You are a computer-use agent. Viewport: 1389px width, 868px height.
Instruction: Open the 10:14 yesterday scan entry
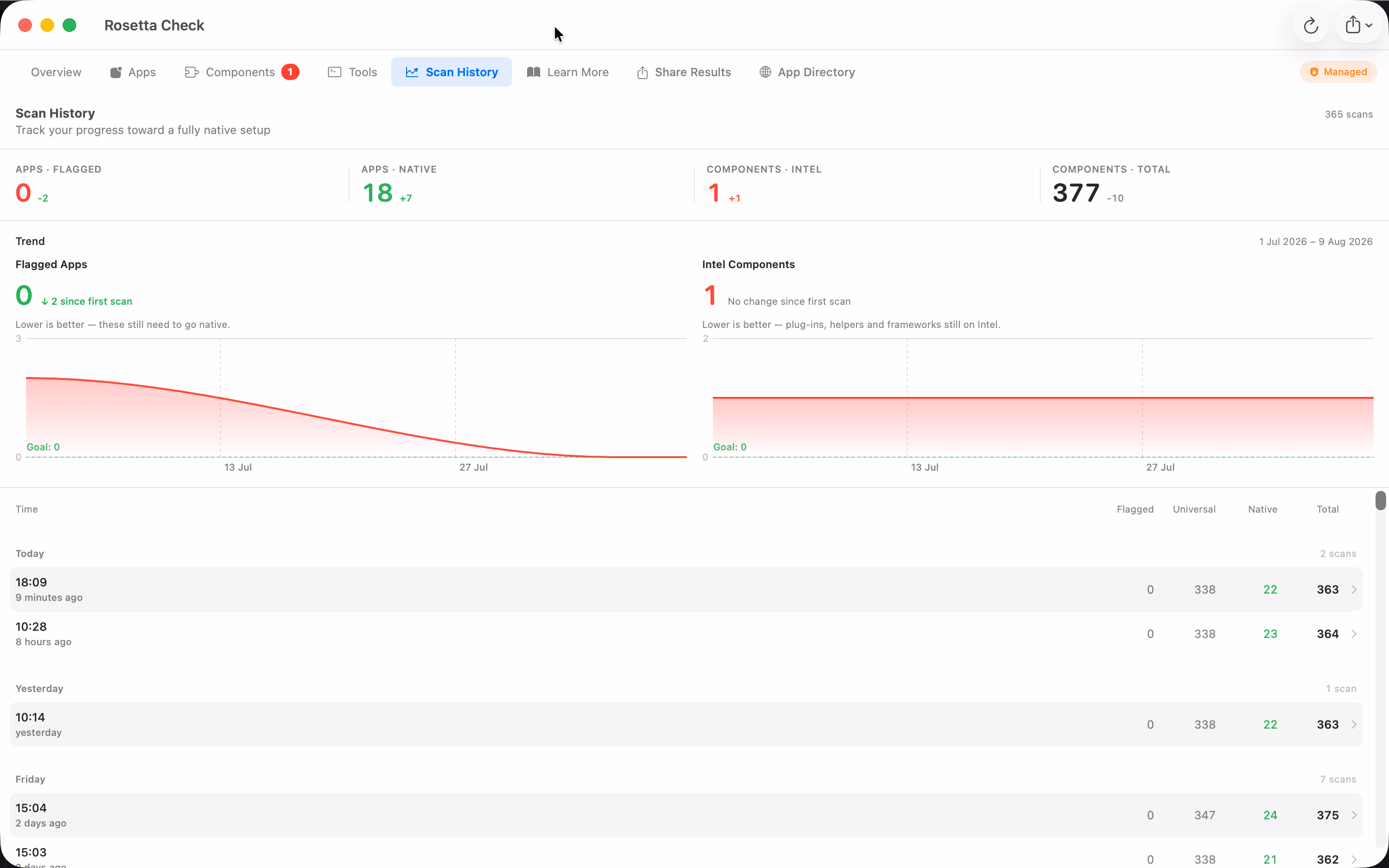(686, 724)
